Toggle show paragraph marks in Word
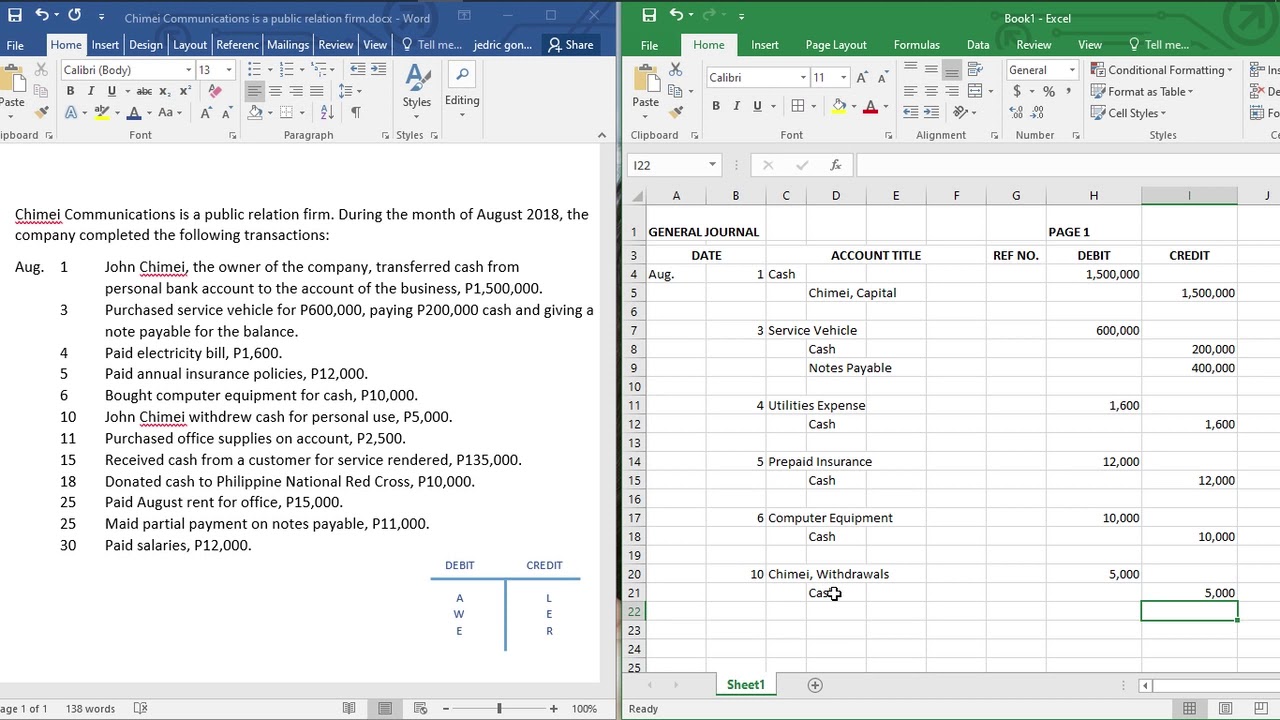The image size is (1280, 720). [356, 113]
